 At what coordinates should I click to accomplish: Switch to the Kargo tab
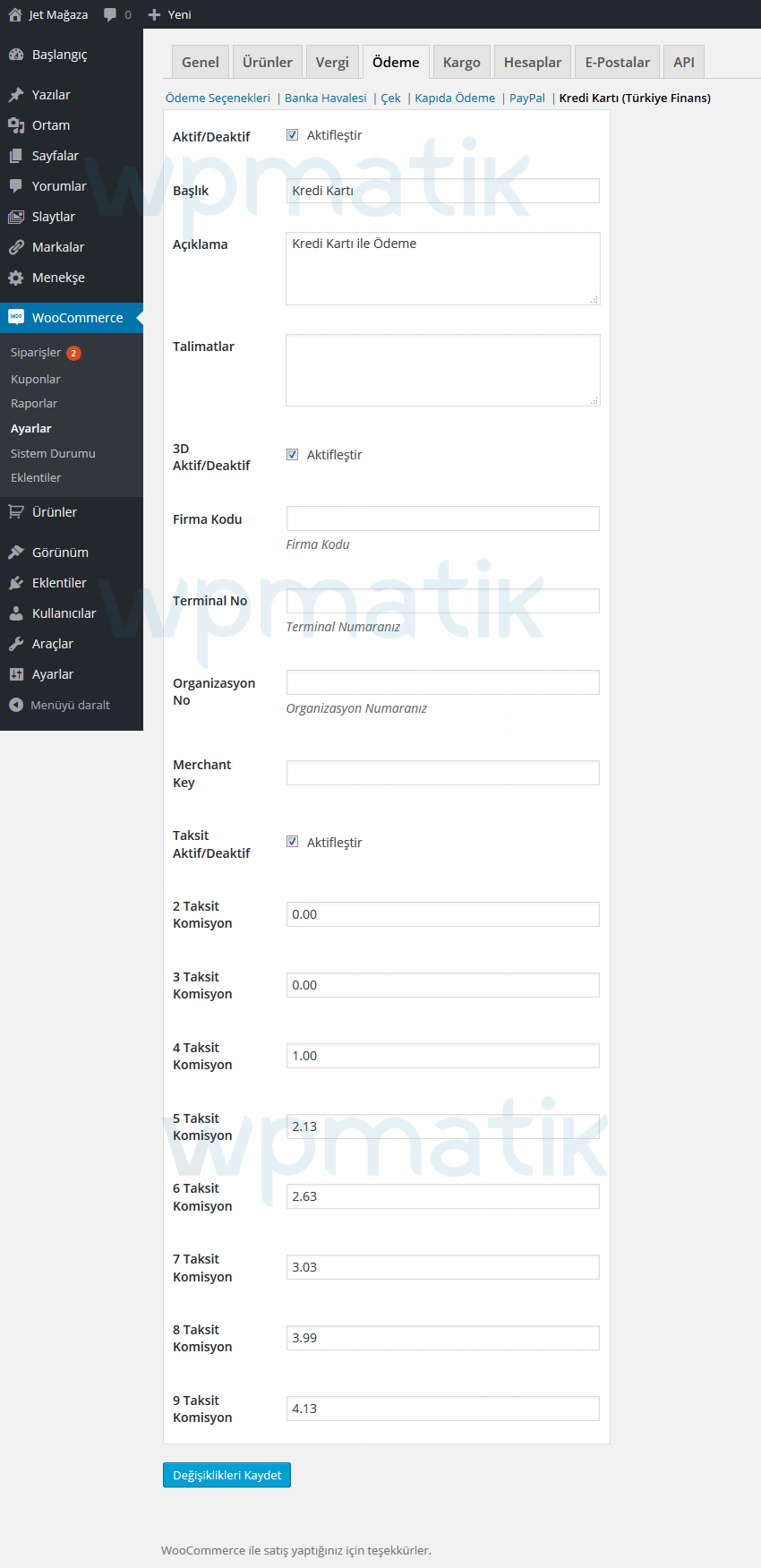coord(462,62)
